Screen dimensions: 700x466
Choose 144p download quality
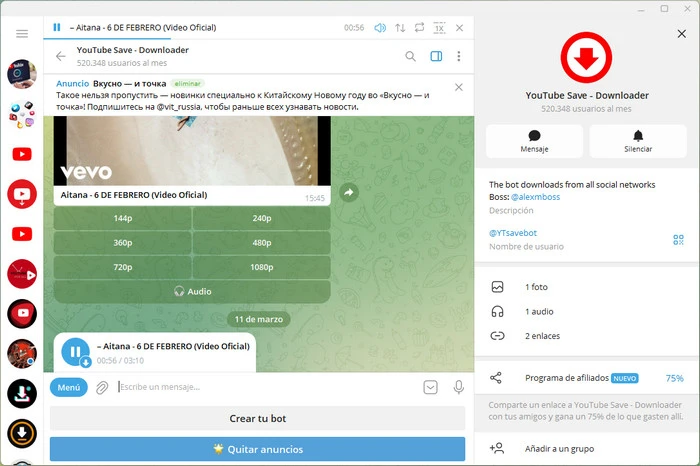click(123, 218)
